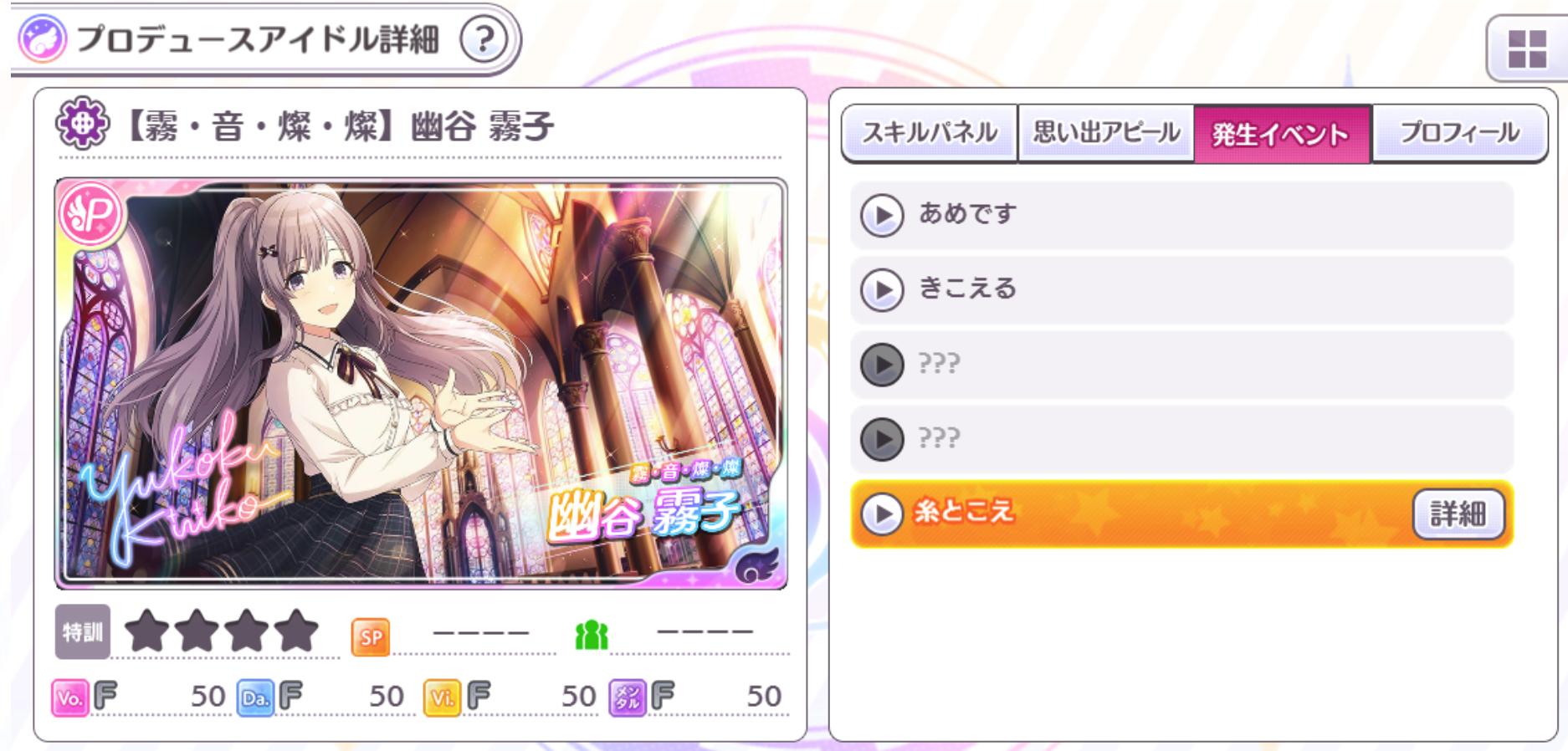Open the help question mark icon
This screenshot has width=1568, height=751.
click(484, 38)
